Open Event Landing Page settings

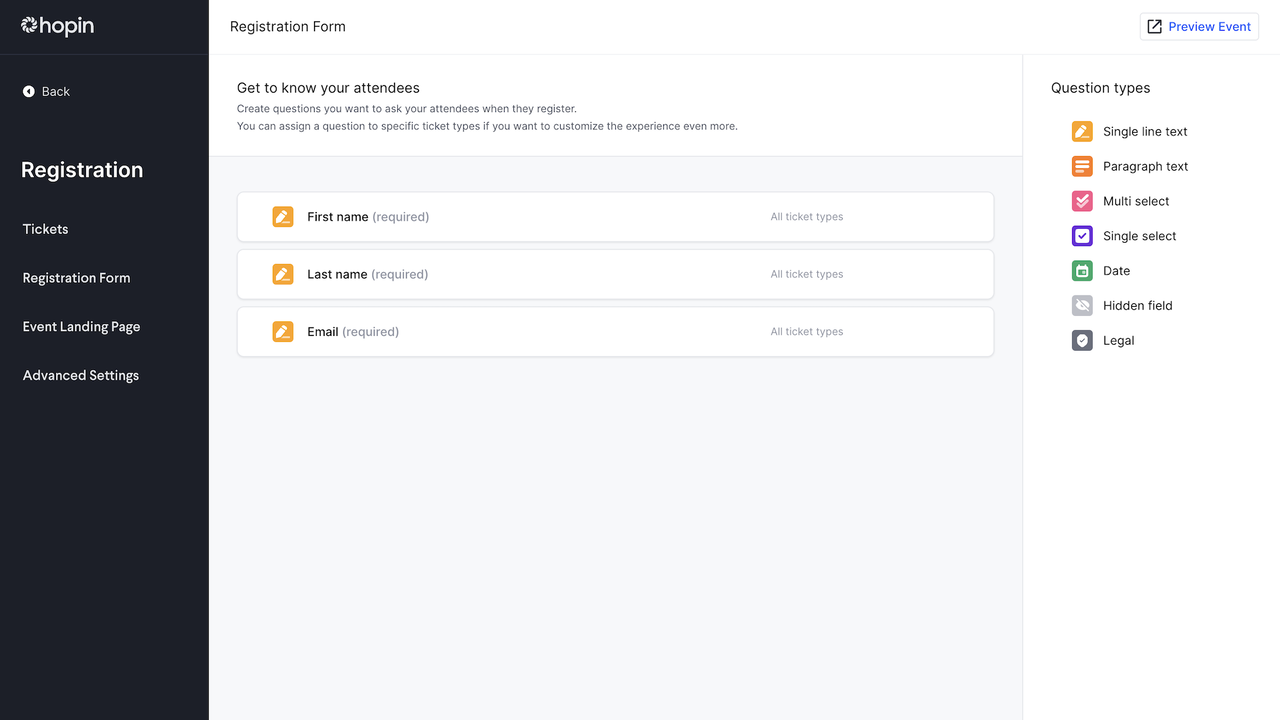(x=81, y=327)
